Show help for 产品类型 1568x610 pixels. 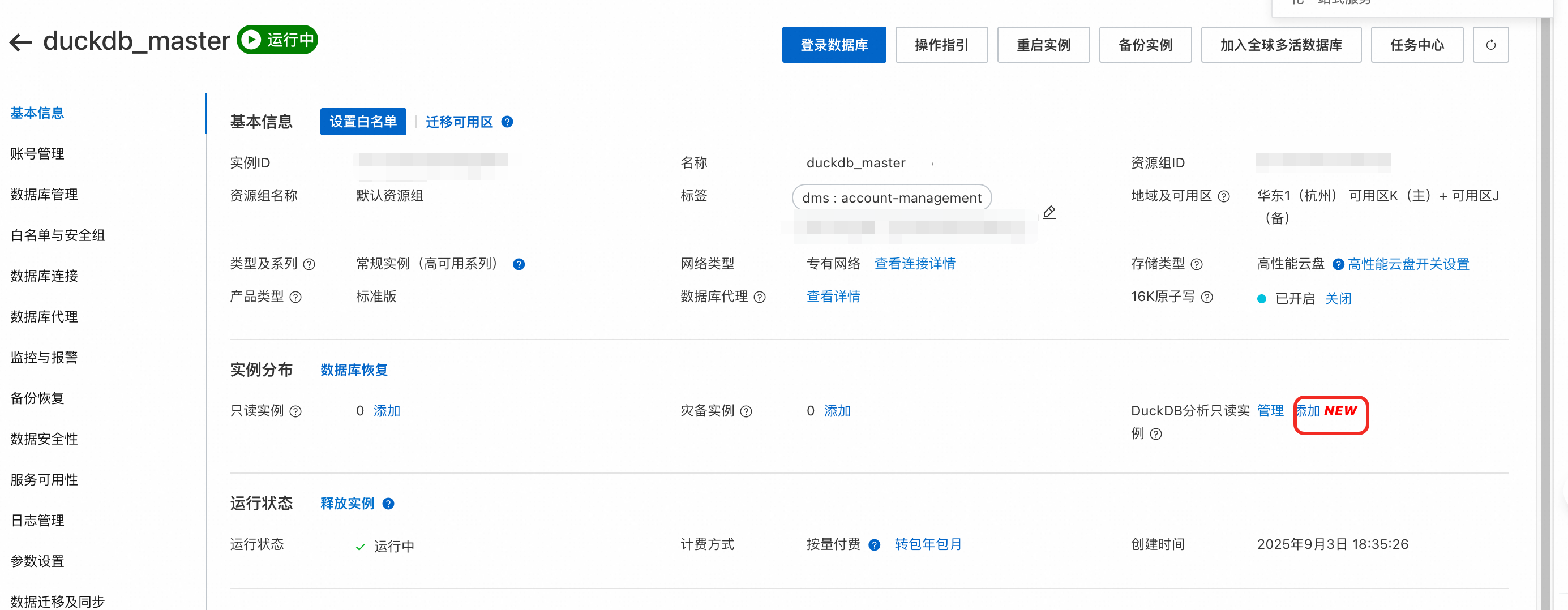click(x=295, y=297)
